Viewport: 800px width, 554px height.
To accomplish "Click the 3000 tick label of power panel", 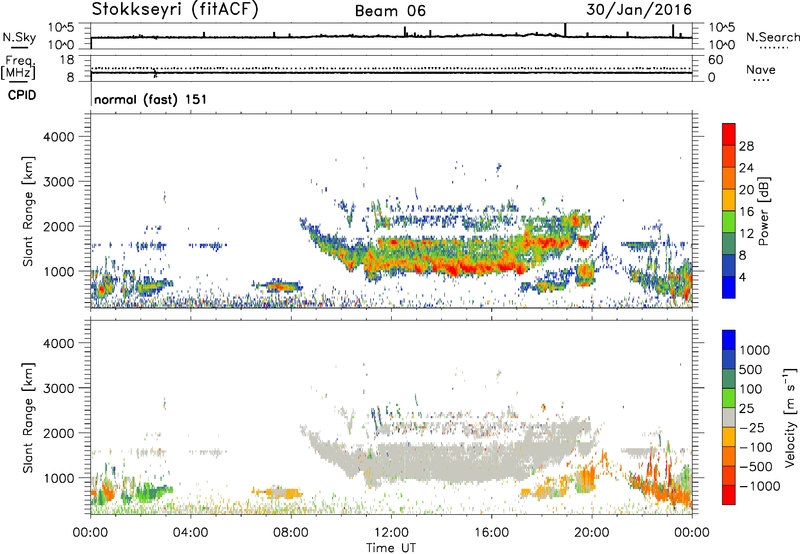I will point(59,182).
